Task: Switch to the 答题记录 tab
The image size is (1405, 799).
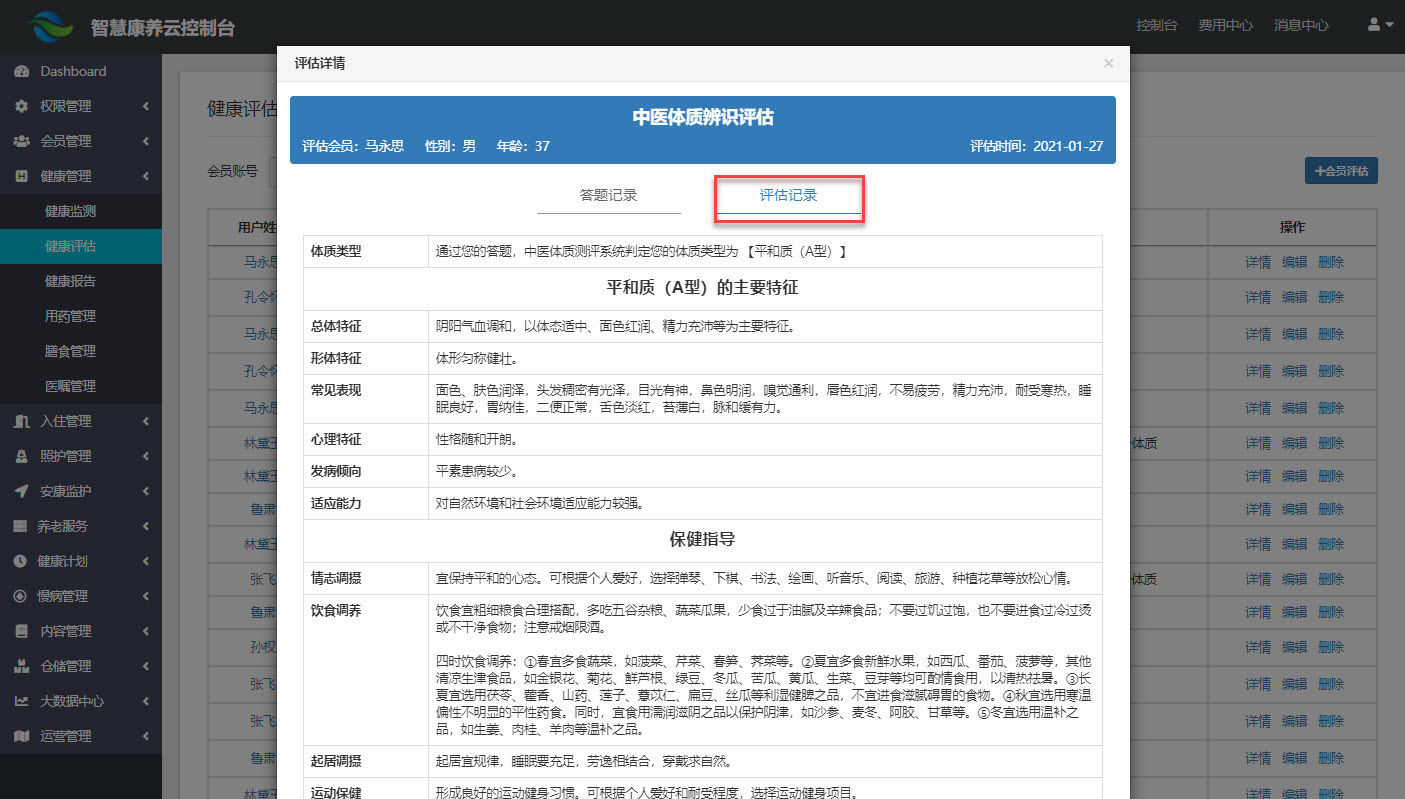Action: [608, 196]
